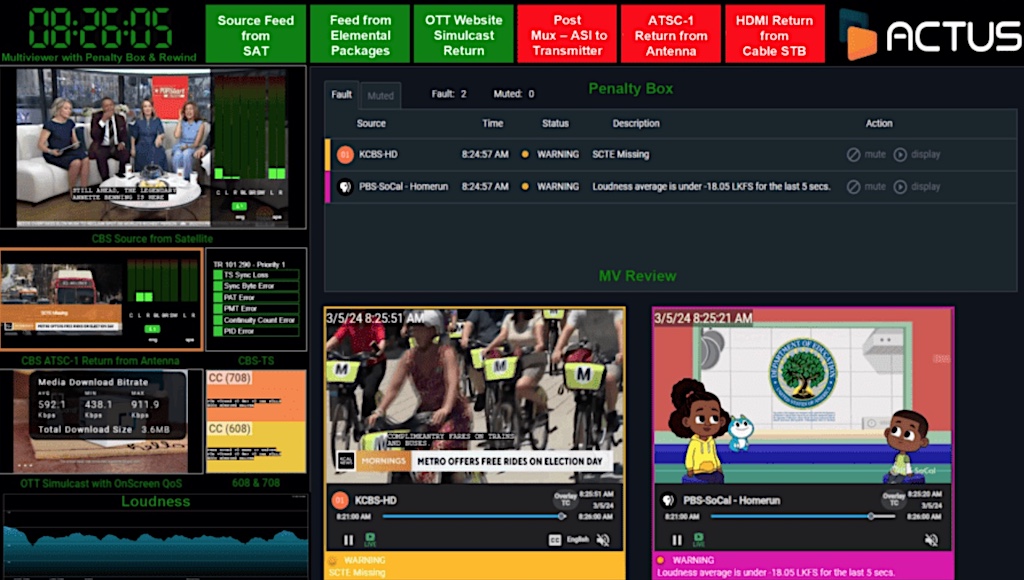This screenshot has width=1024, height=580.
Task: Click the Source column header
Action: point(371,123)
